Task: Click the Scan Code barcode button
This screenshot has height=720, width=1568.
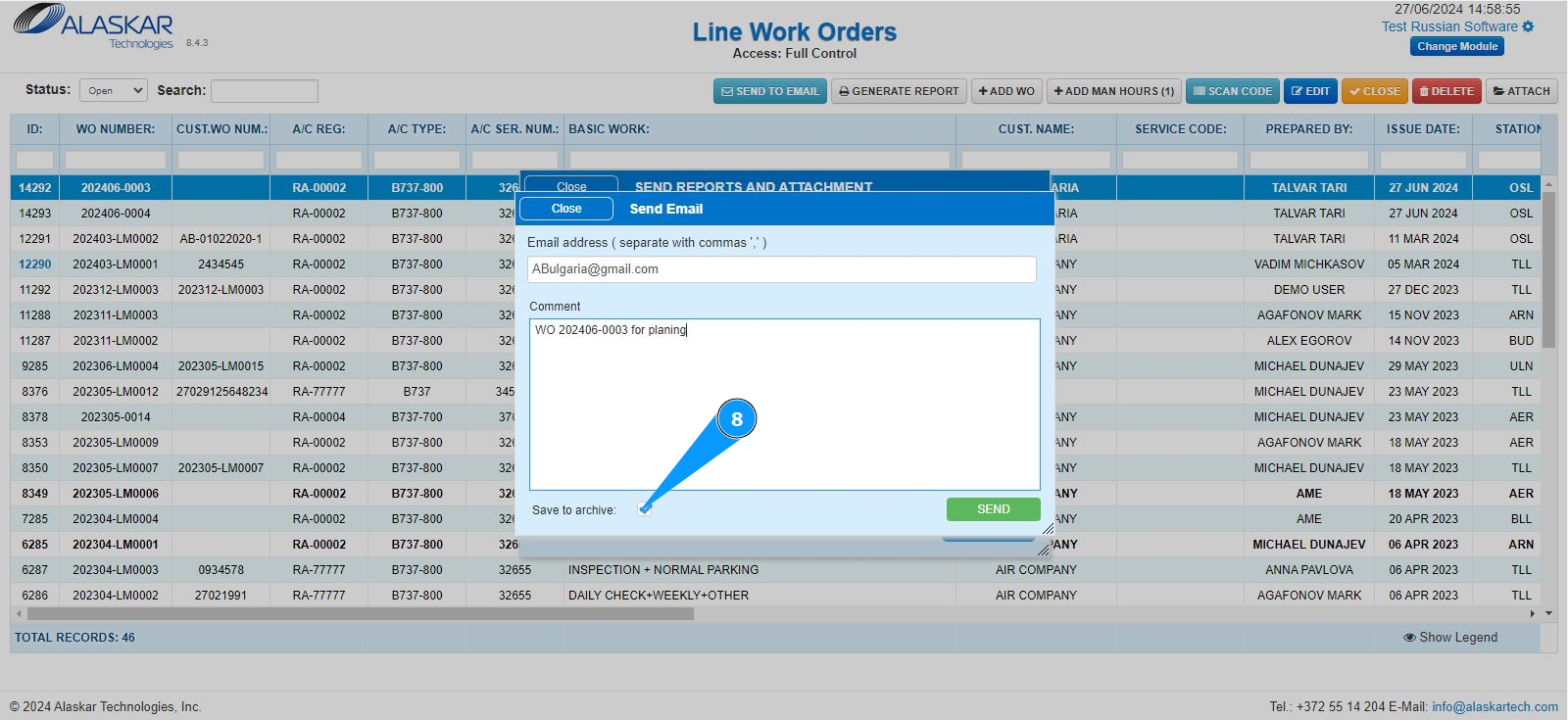Action: point(1232,91)
